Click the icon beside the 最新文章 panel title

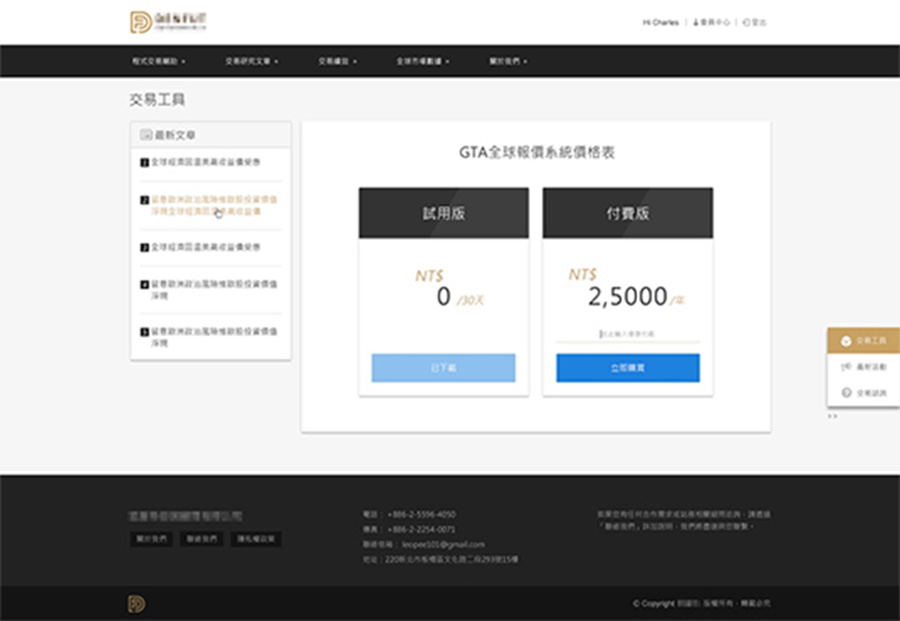[146, 135]
